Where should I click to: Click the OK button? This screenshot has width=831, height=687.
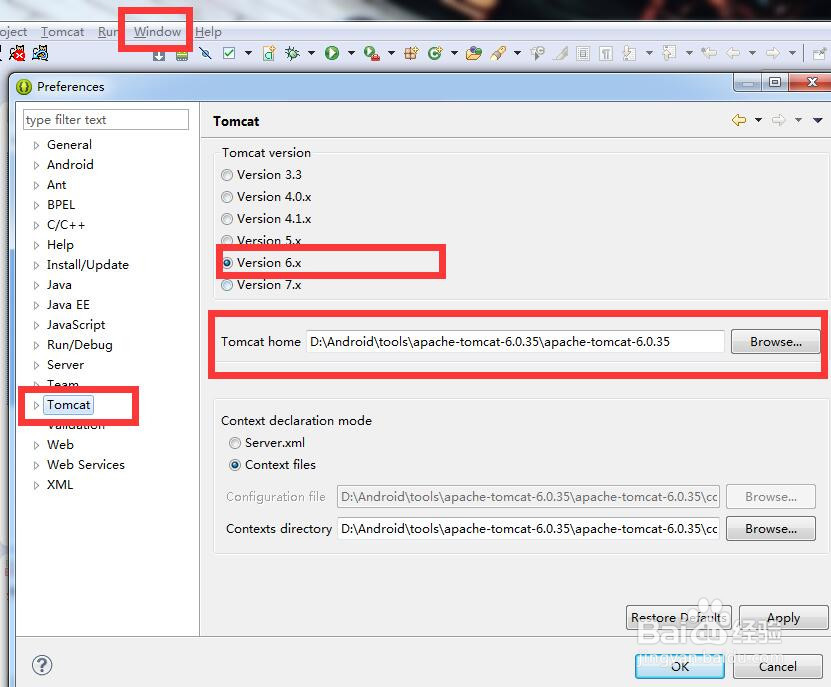680,666
